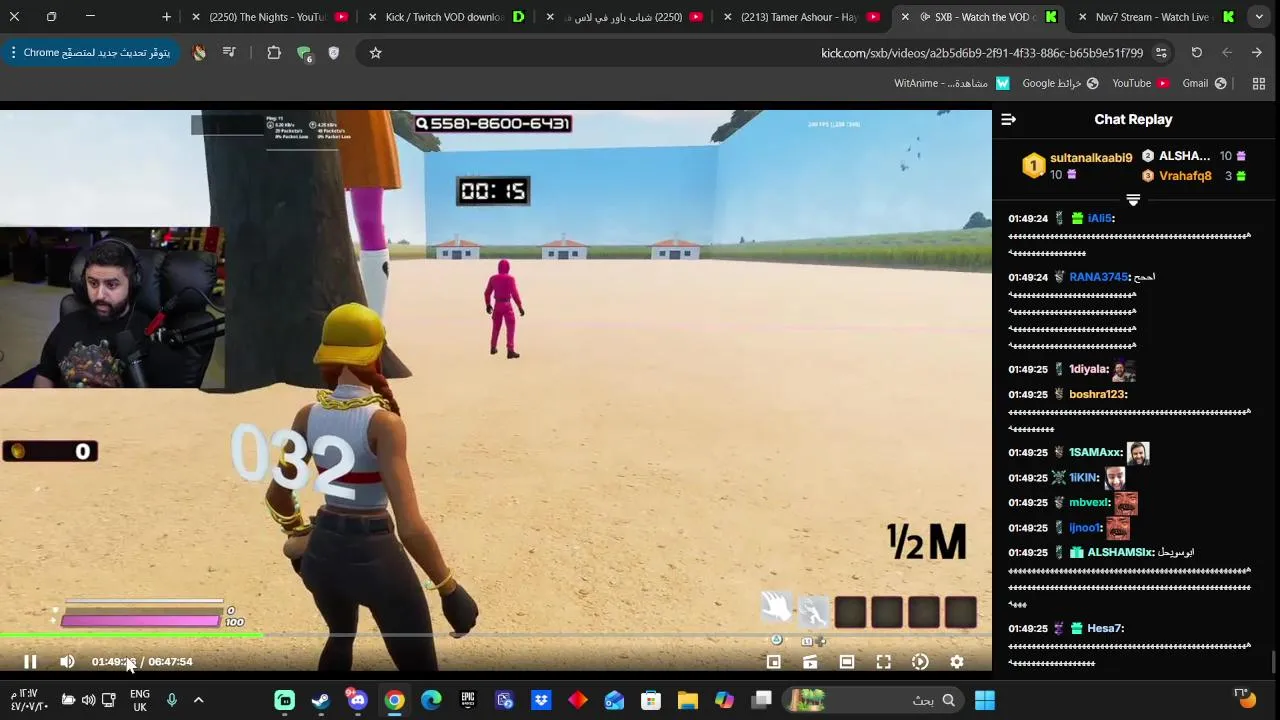Open the Chrome three-dot menu
Viewport: 1280px width, 720px height.
(x=12, y=53)
